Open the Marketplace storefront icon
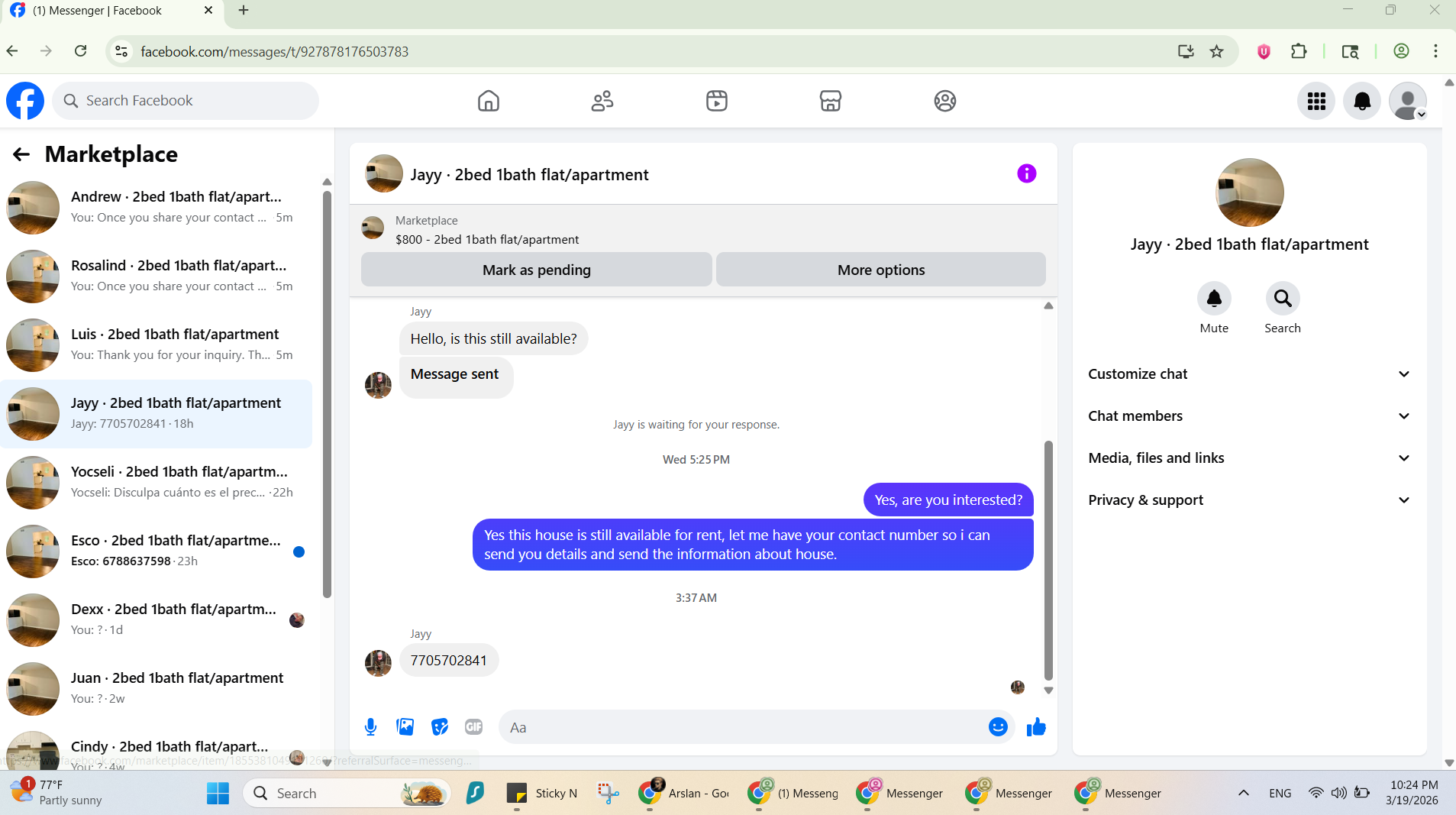 831,101
